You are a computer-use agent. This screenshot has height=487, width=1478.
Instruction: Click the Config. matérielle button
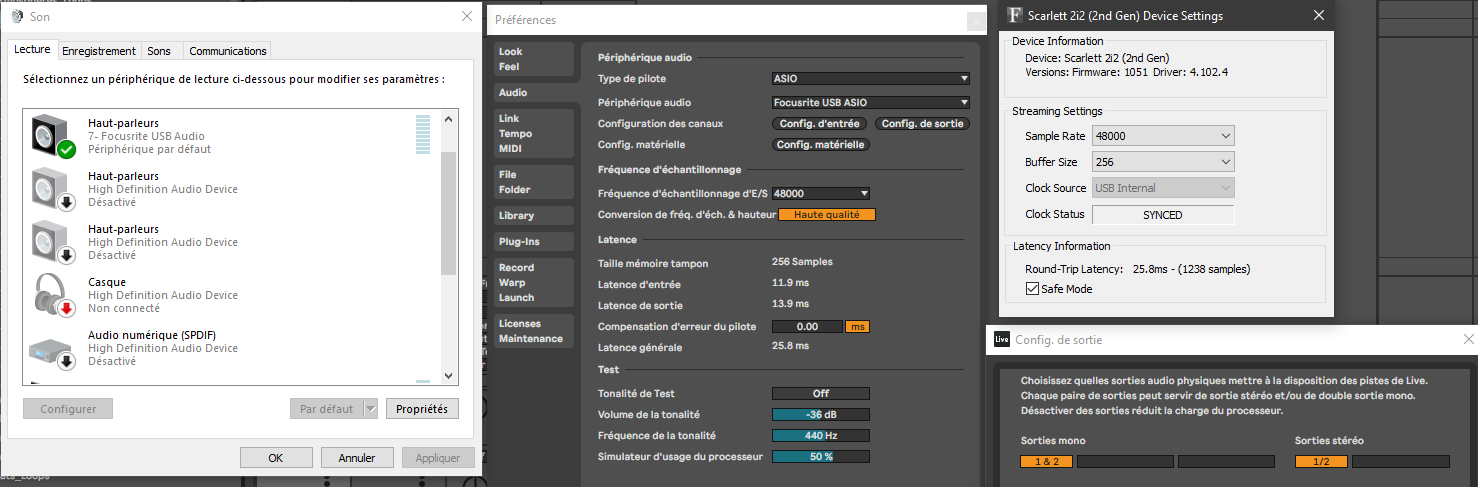(821, 145)
